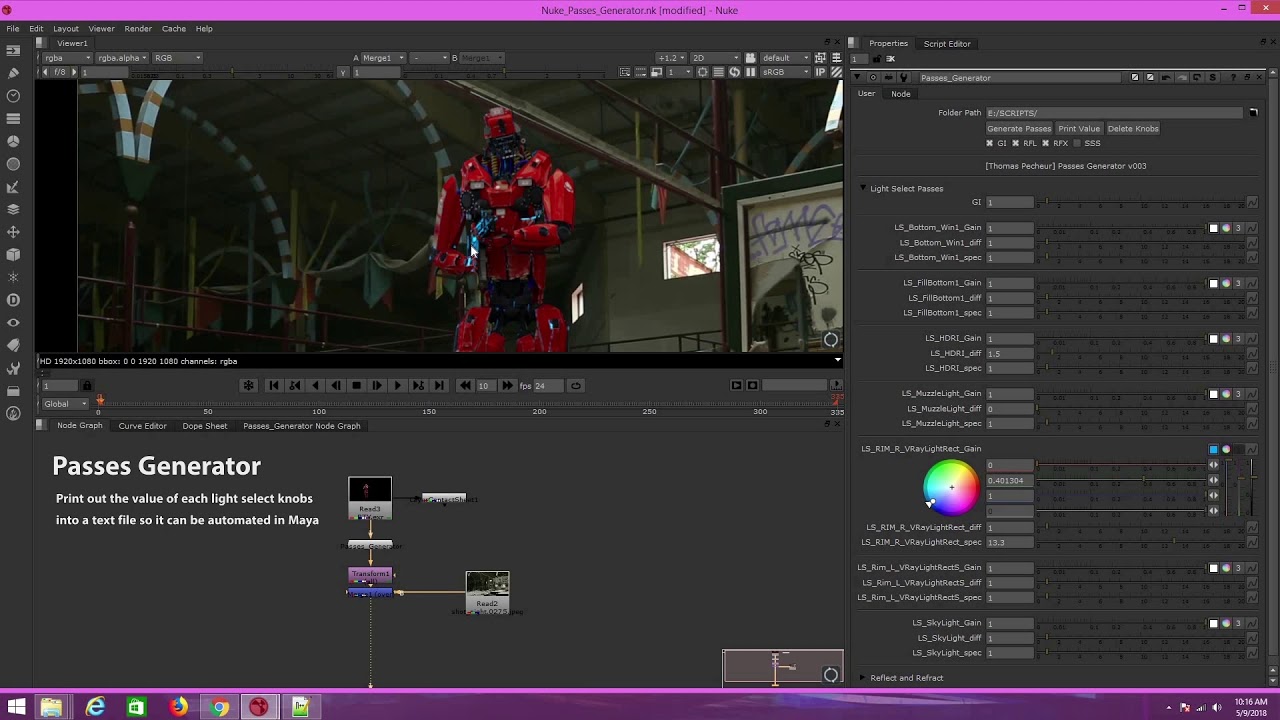
Task: Open the Keyer nodes toolbar menu
Action: pos(13,187)
